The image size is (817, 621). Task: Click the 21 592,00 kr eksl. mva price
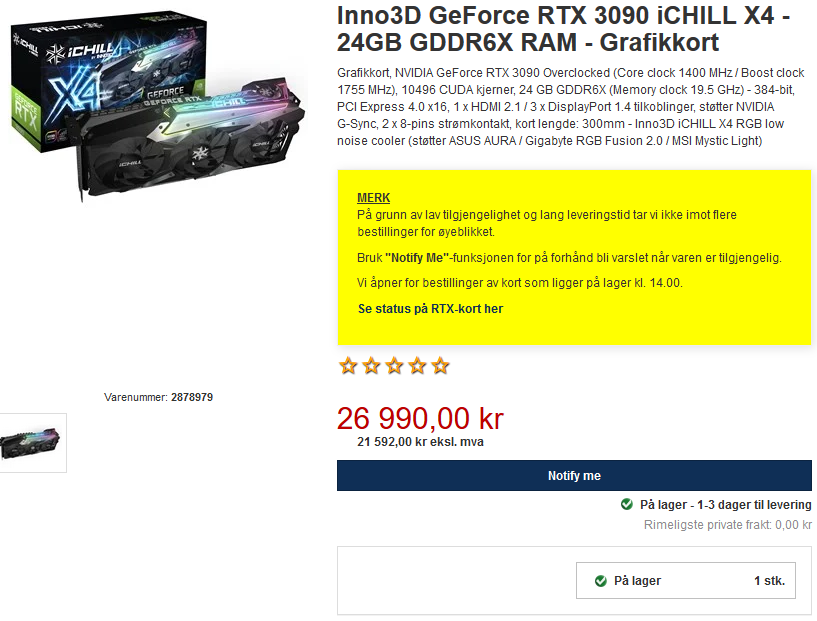420,442
